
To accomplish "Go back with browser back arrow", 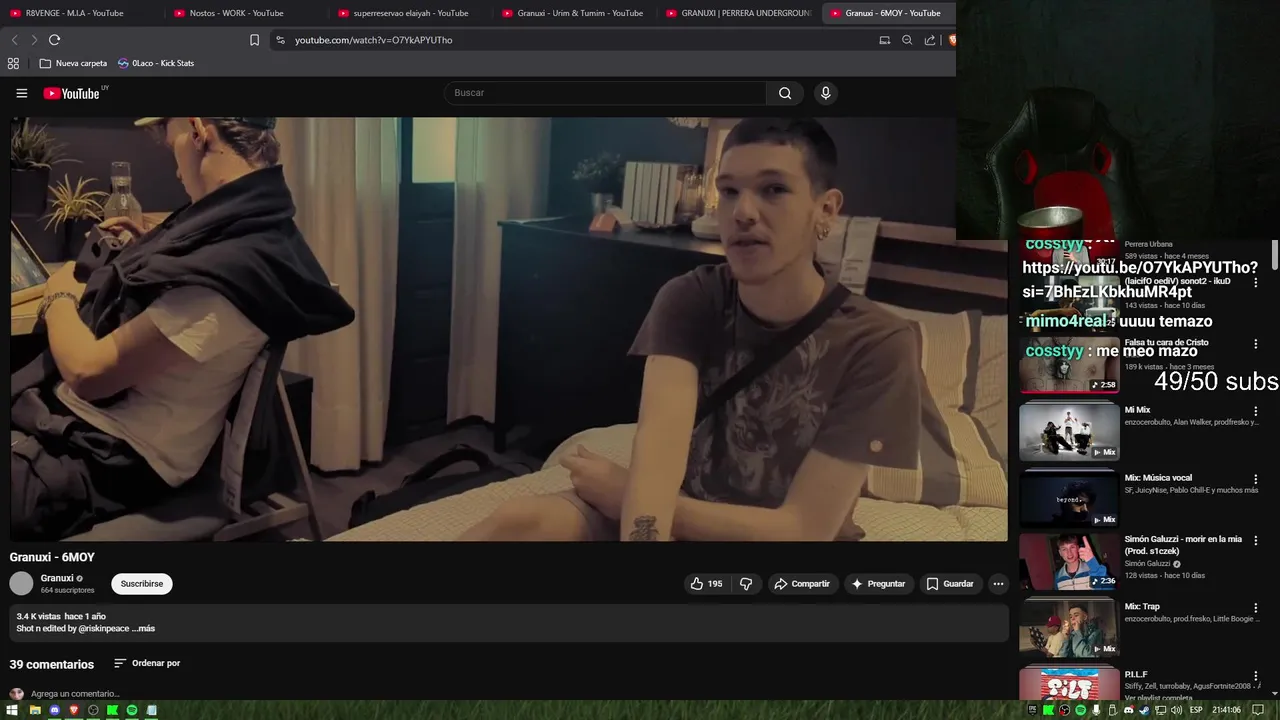I will point(14,40).
